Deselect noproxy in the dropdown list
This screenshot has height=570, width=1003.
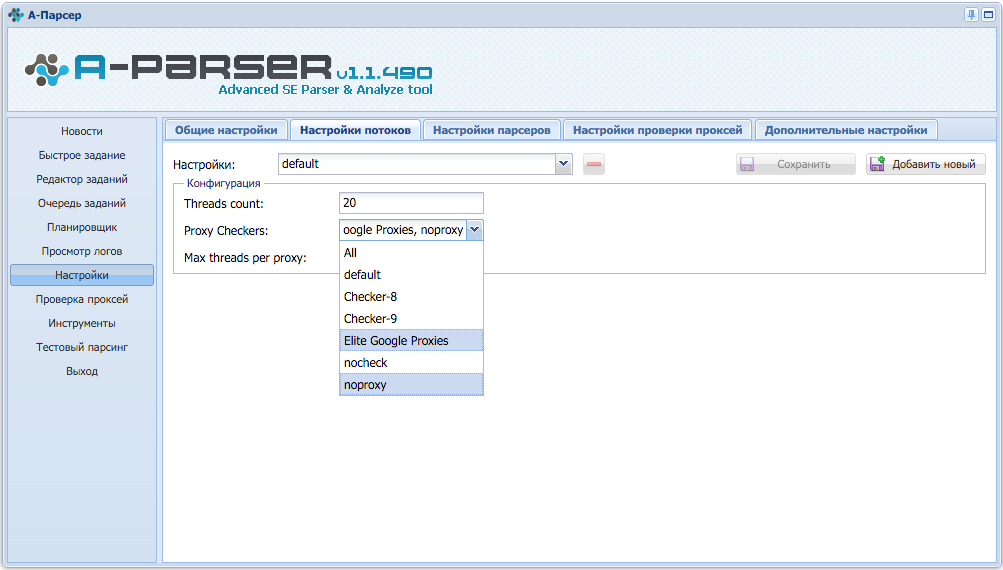click(x=411, y=384)
